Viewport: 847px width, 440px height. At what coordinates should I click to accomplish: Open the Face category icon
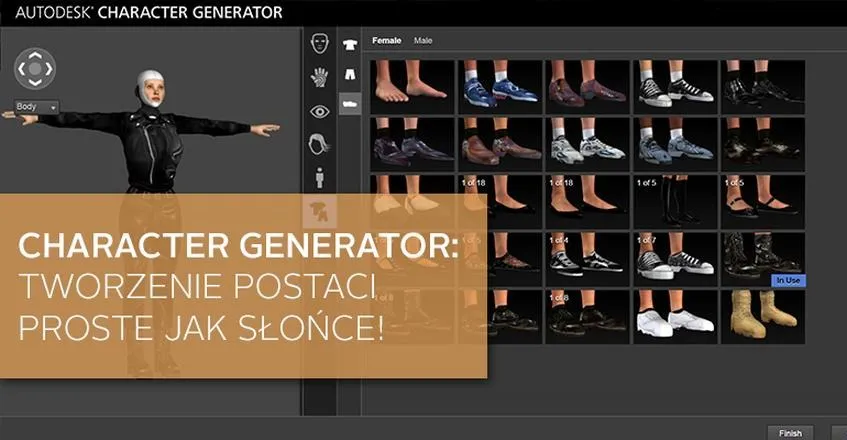[320, 43]
